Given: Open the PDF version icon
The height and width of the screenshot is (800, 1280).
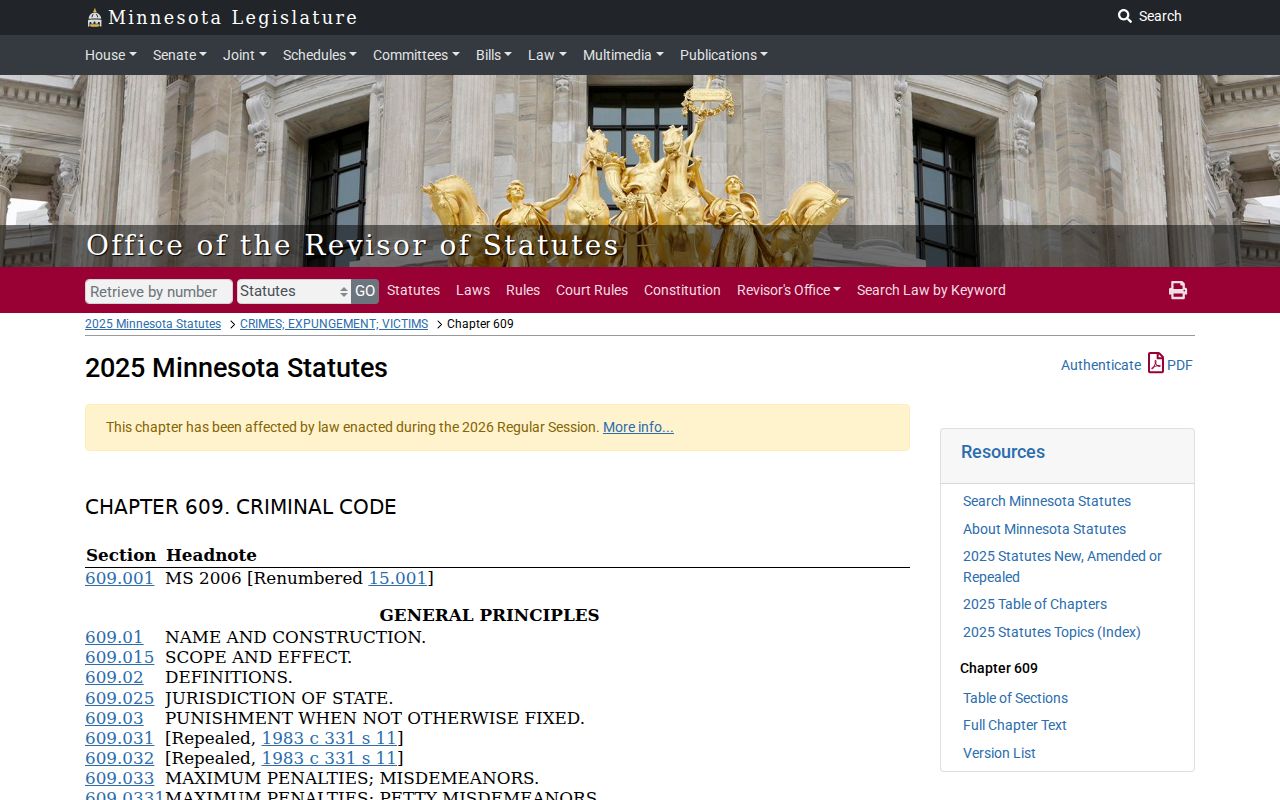Looking at the screenshot, I should [x=1156, y=363].
